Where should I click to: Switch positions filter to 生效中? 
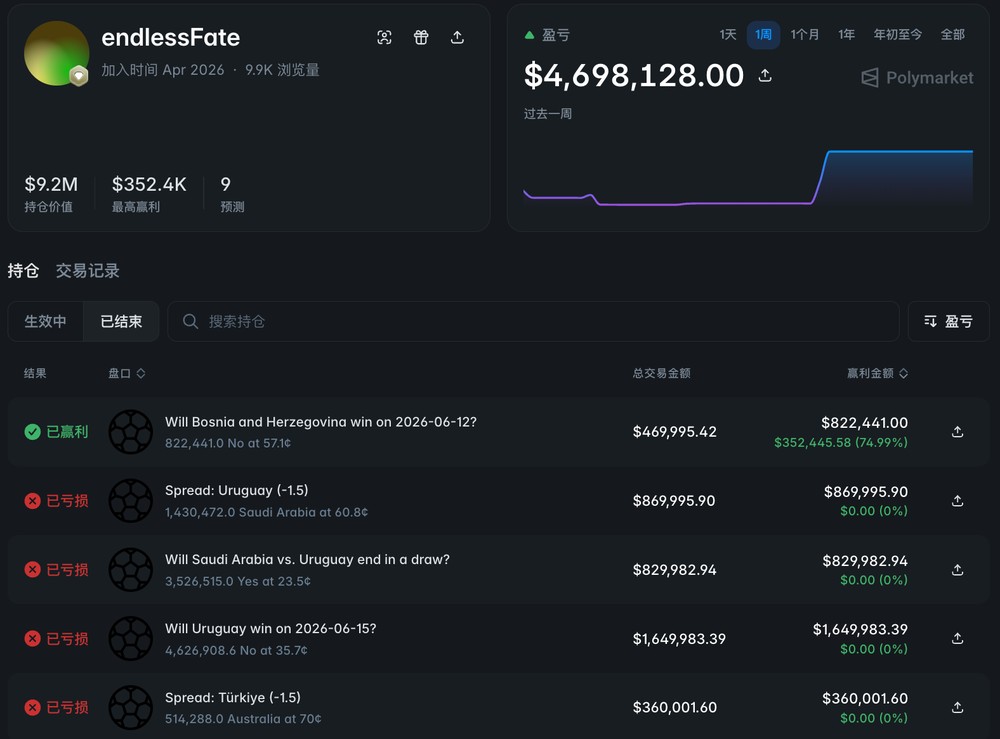(45, 321)
